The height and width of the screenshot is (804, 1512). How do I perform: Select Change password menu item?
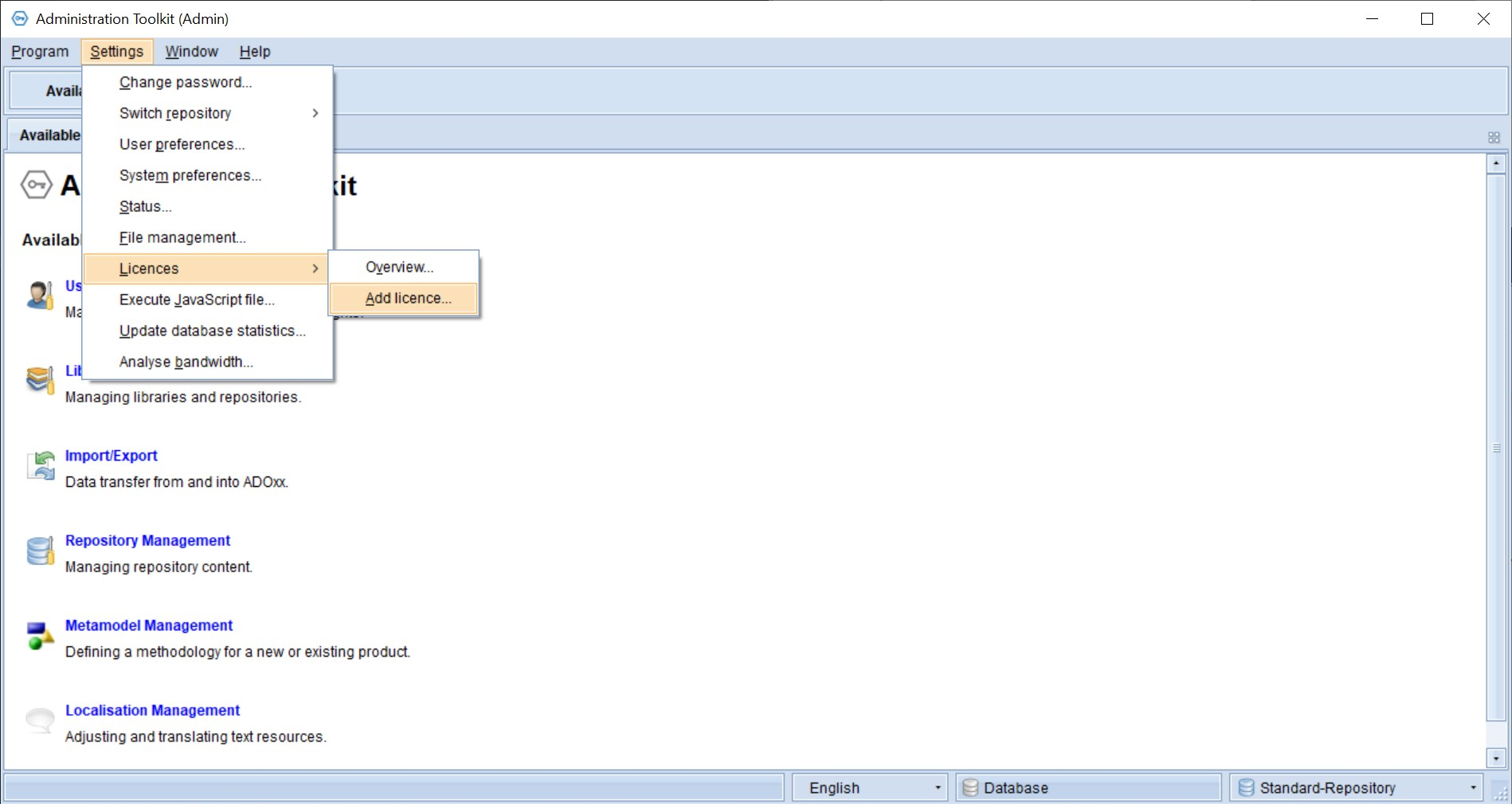186,82
